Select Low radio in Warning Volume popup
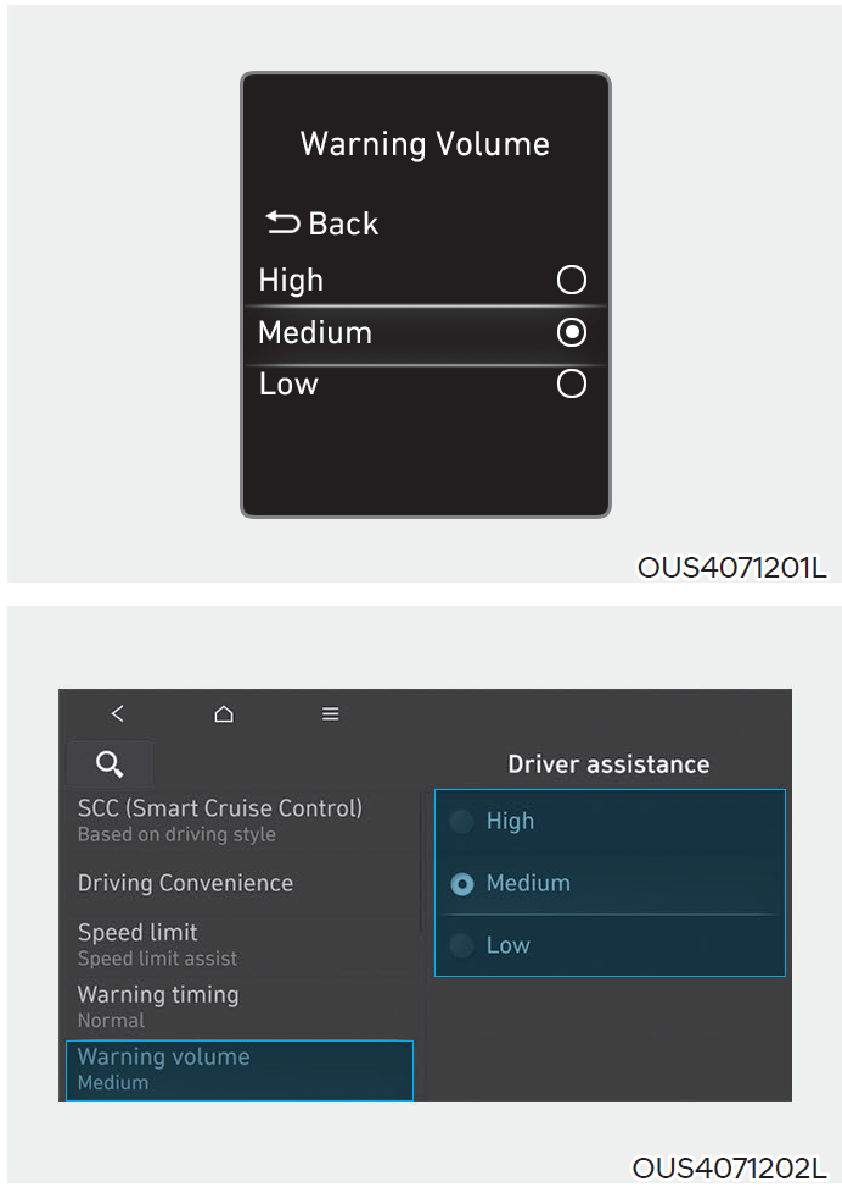This screenshot has width=842, height=1187. pos(571,384)
